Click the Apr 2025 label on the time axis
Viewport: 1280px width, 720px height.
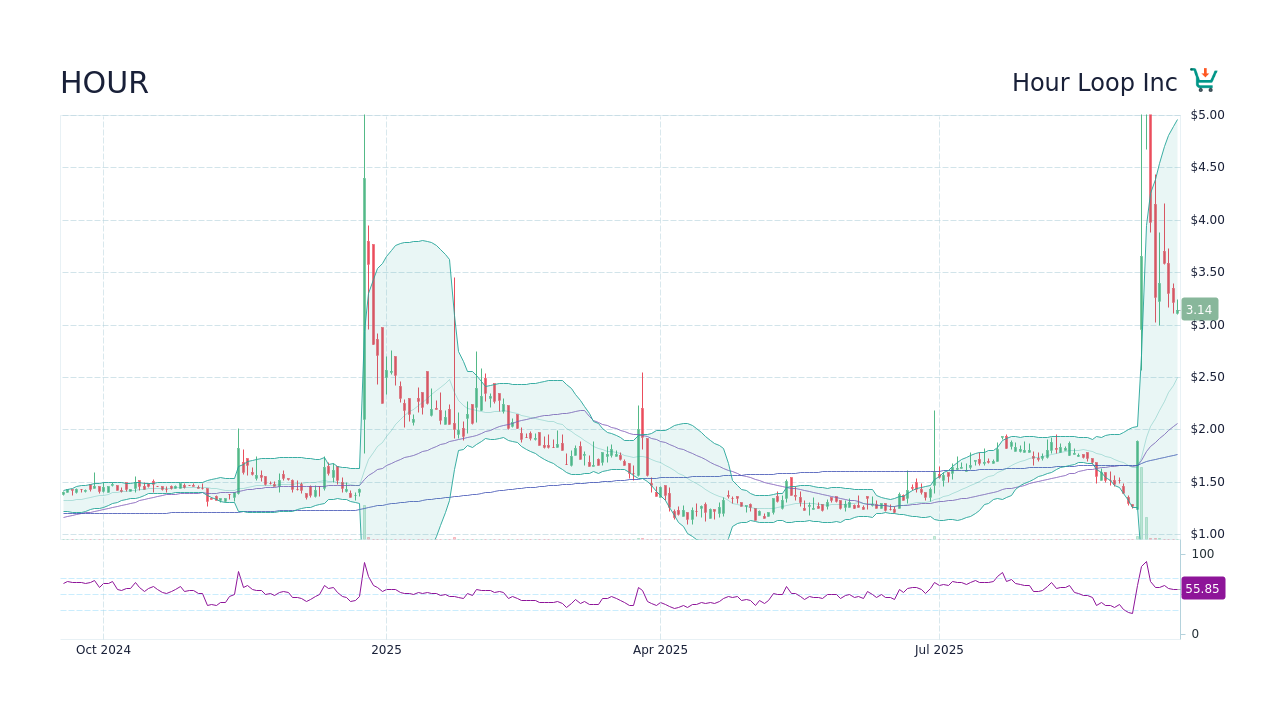(660, 649)
